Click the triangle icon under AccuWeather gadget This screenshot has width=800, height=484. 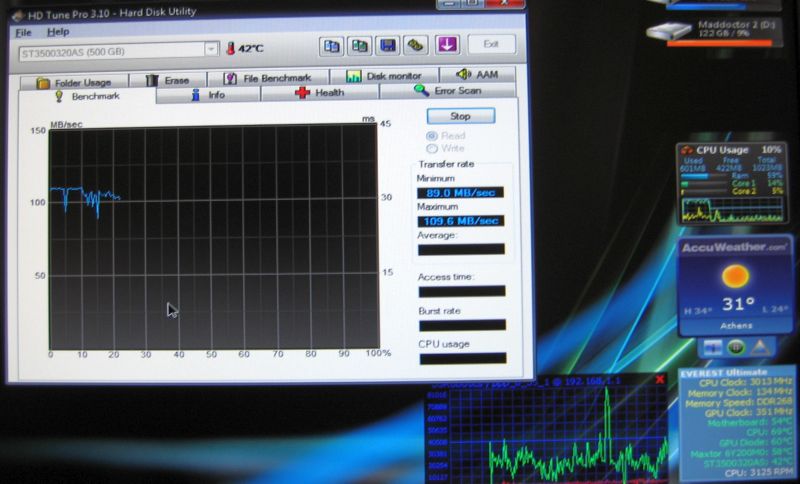(760, 347)
